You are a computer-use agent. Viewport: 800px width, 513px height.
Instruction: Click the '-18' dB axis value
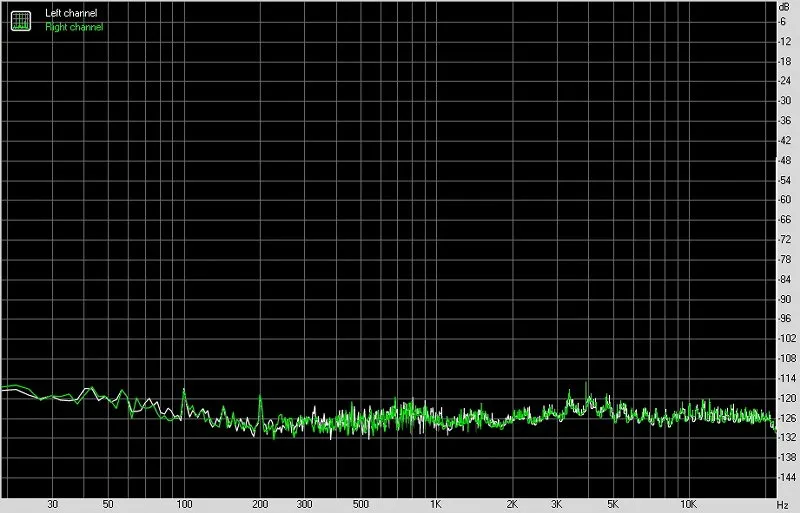click(785, 61)
